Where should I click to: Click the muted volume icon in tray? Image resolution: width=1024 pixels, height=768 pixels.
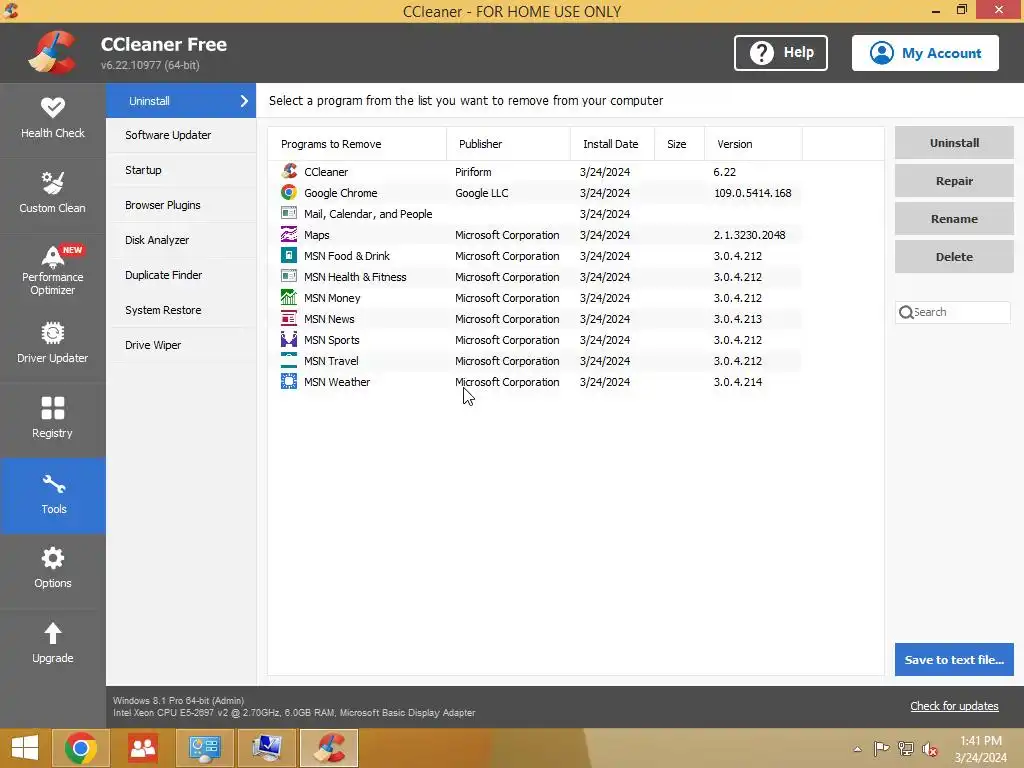[929, 749]
